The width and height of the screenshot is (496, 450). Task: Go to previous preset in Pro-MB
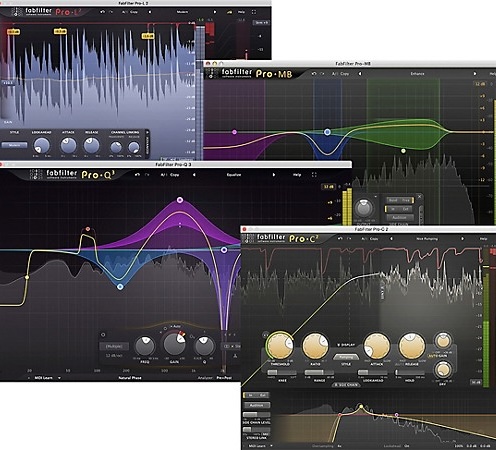coord(360,74)
